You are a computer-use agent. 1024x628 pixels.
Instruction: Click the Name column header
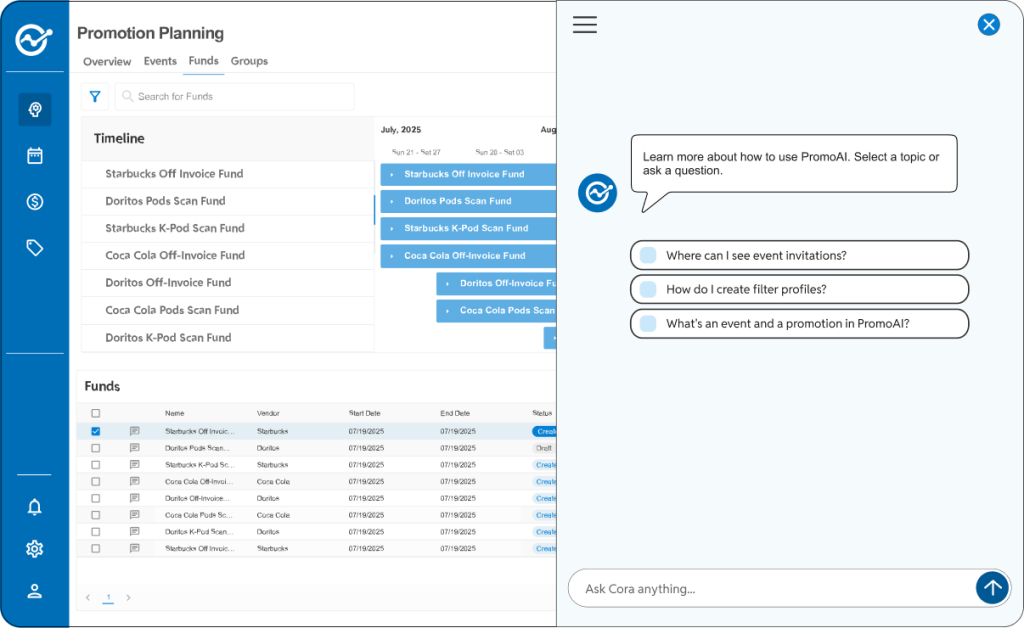174,413
